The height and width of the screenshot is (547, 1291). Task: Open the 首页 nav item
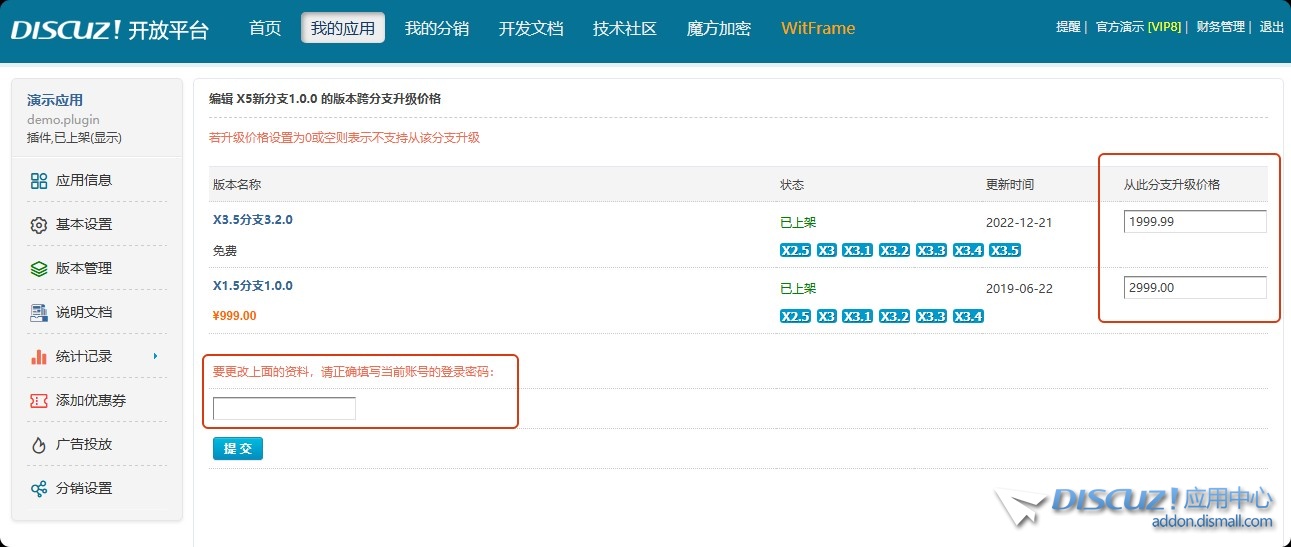tap(265, 28)
